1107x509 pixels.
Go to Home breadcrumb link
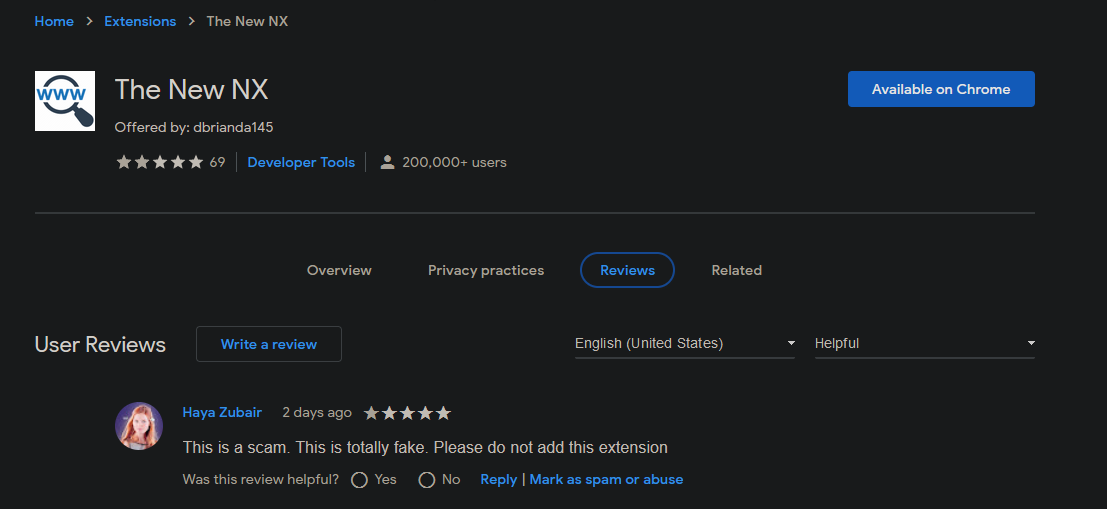point(54,21)
